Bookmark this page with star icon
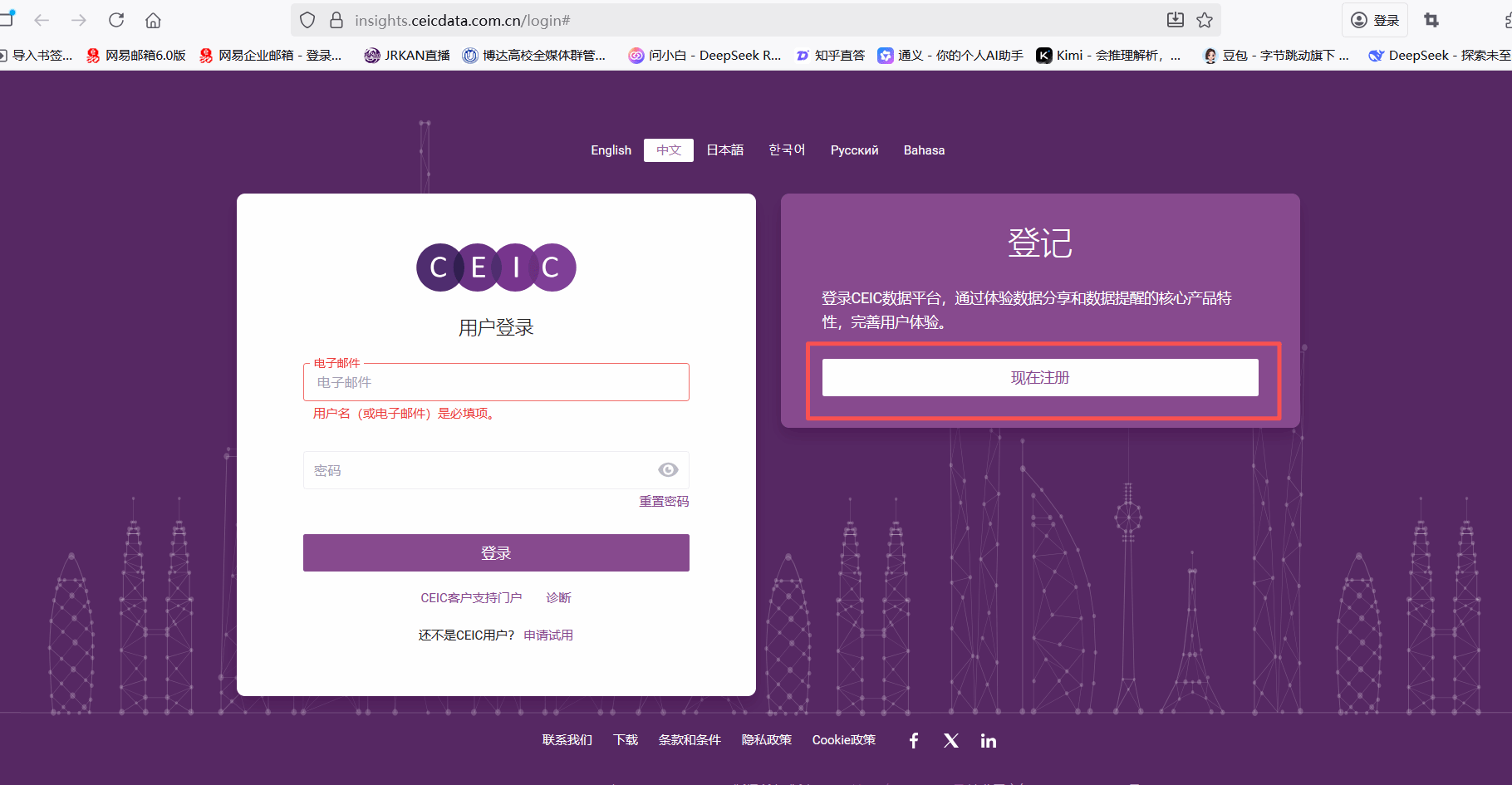The width and height of the screenshot is (1512, 785). [x=1205, y=20]
